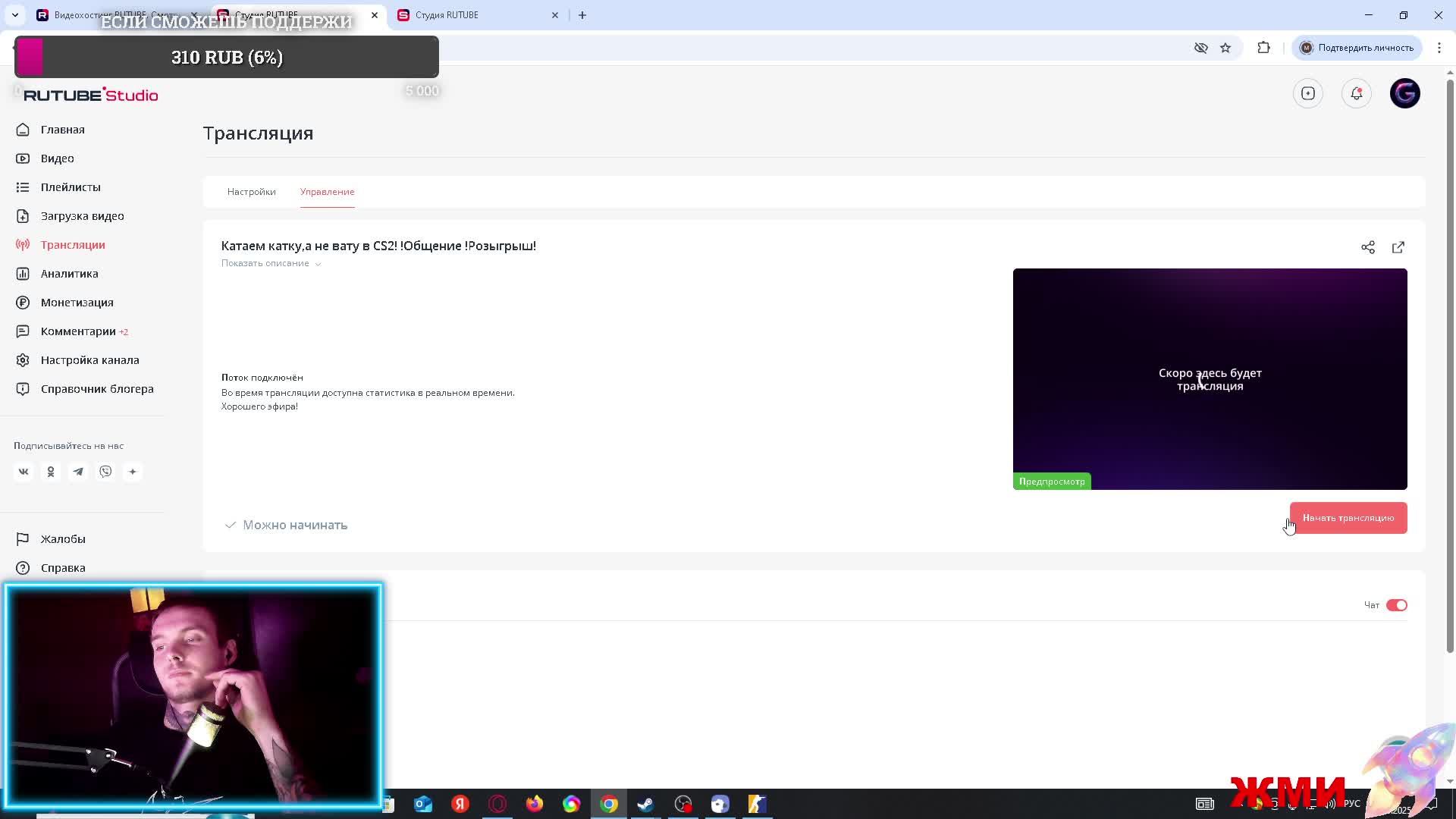Screen dimensions: 1456x819
Task: Click the Dzen star social icon
Action: coord(133,472)
